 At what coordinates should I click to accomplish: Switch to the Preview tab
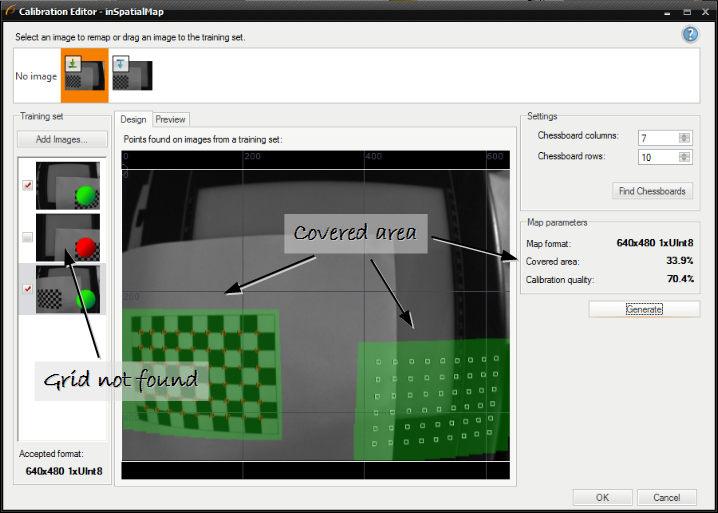pos(170,119)
